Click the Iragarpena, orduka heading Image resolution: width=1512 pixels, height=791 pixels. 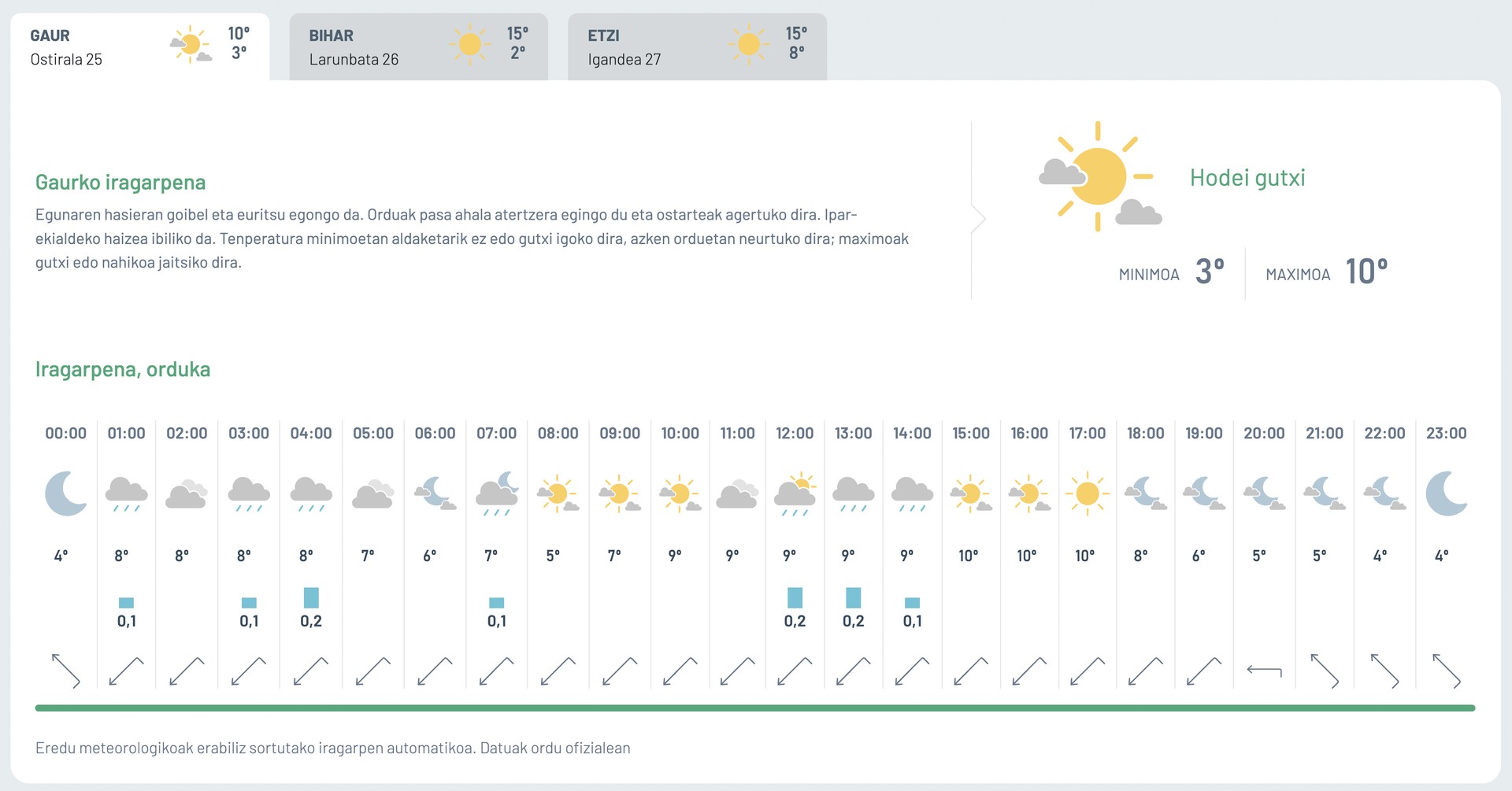coord(123,370)
